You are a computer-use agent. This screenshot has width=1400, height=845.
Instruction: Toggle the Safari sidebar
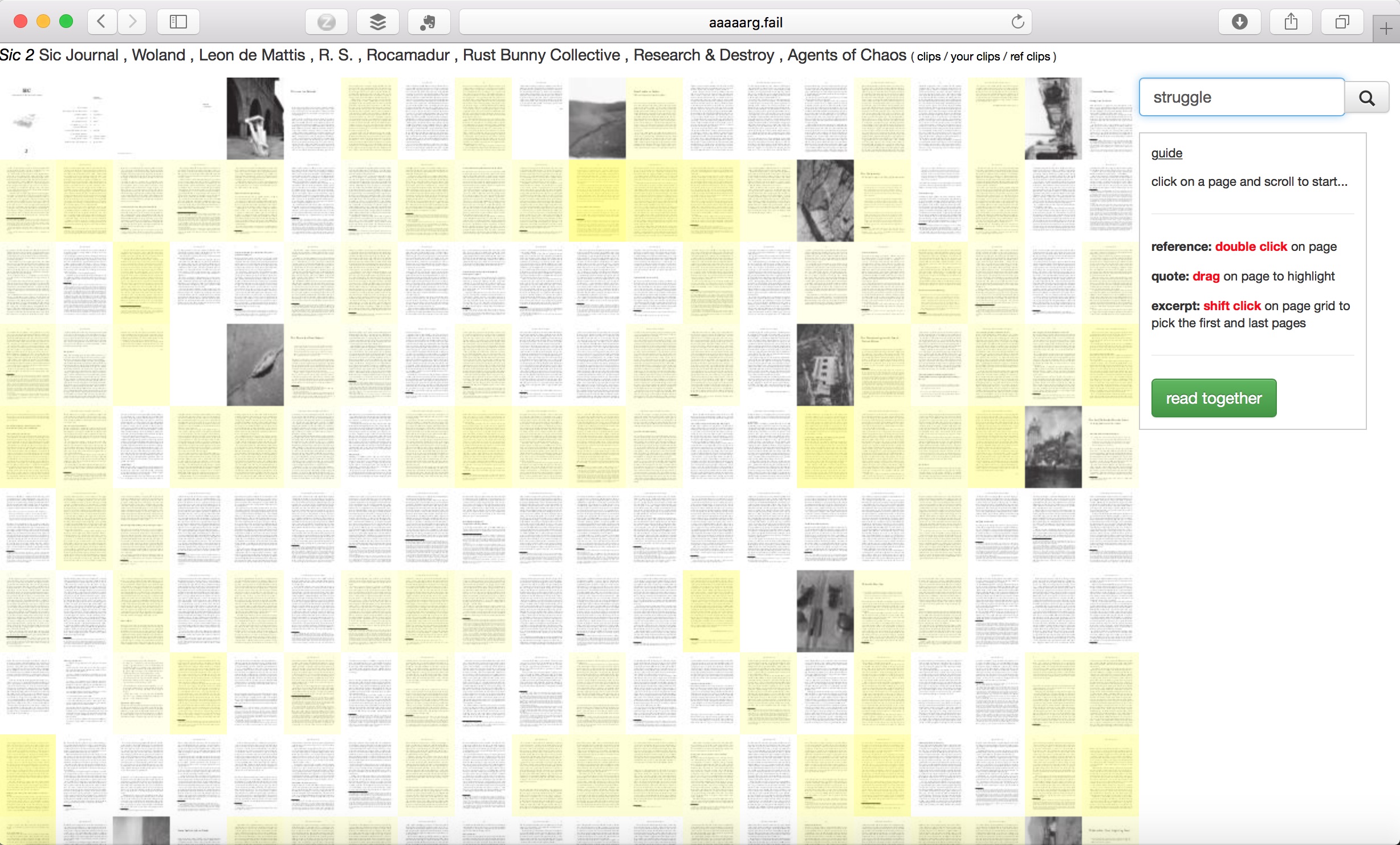click(178, 22)
